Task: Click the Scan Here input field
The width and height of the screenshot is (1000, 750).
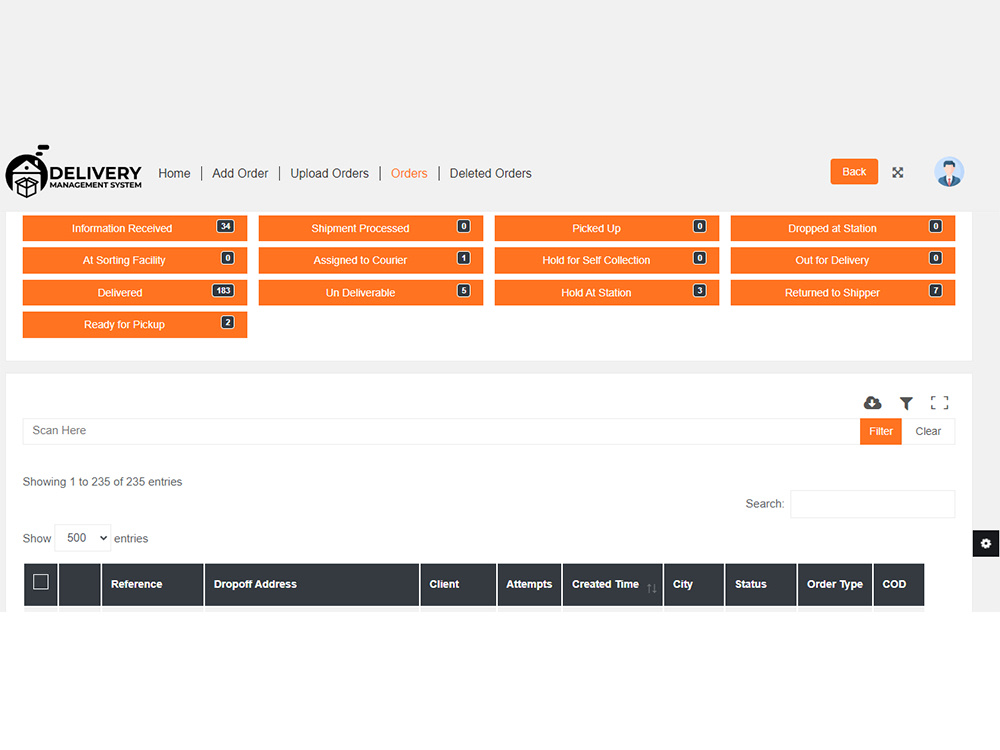Action: 441,431
